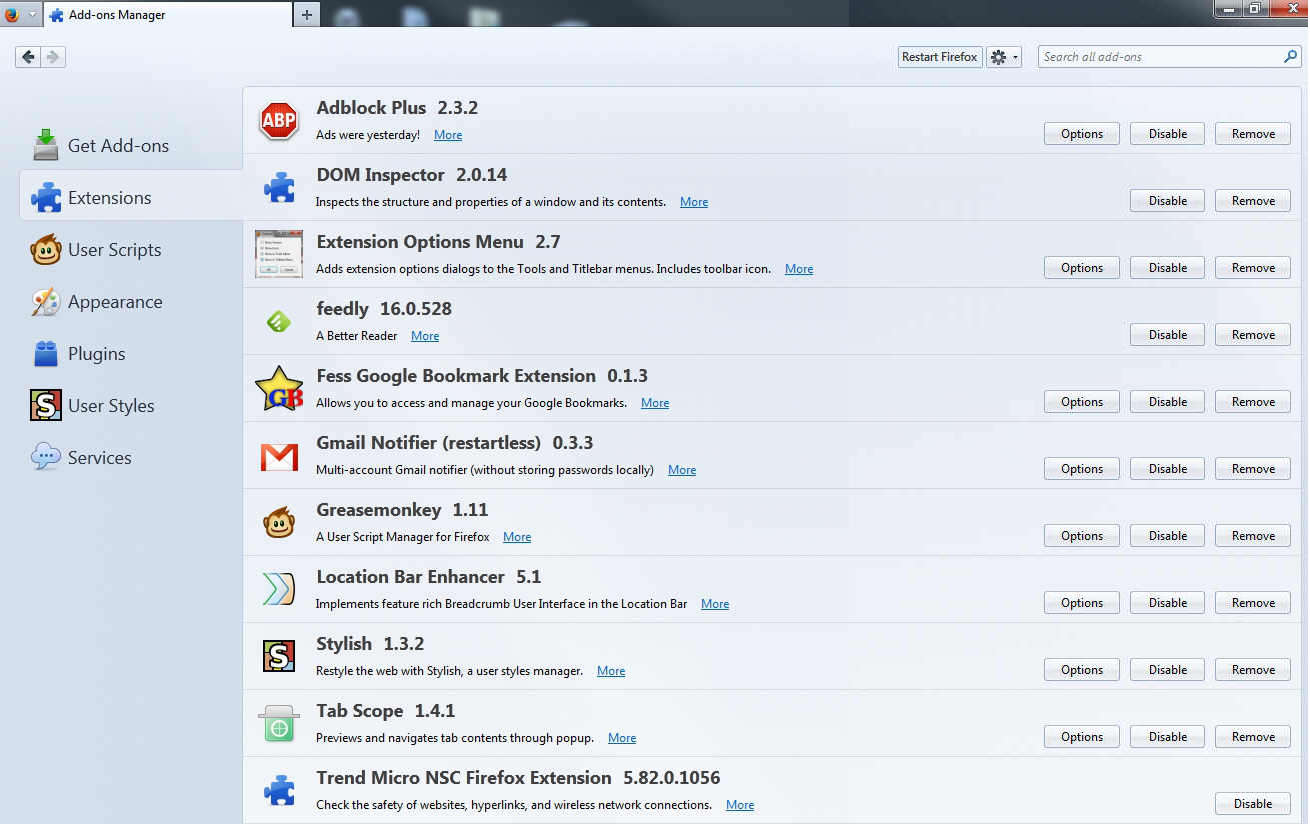
Task: Remove the feedly extension
Action: [x=1253, y=335]
